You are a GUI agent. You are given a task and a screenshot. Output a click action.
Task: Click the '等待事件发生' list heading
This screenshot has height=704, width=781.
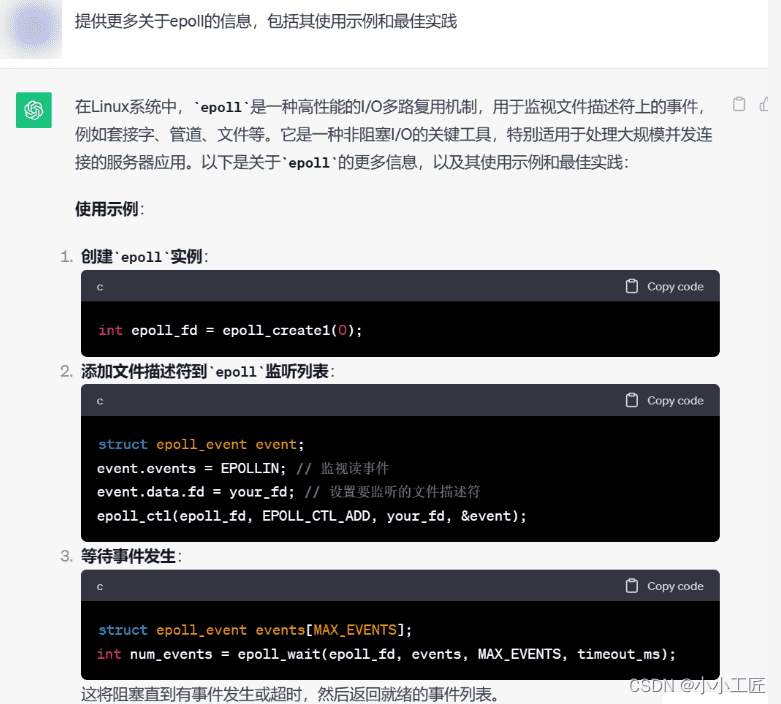coord(131,557)
